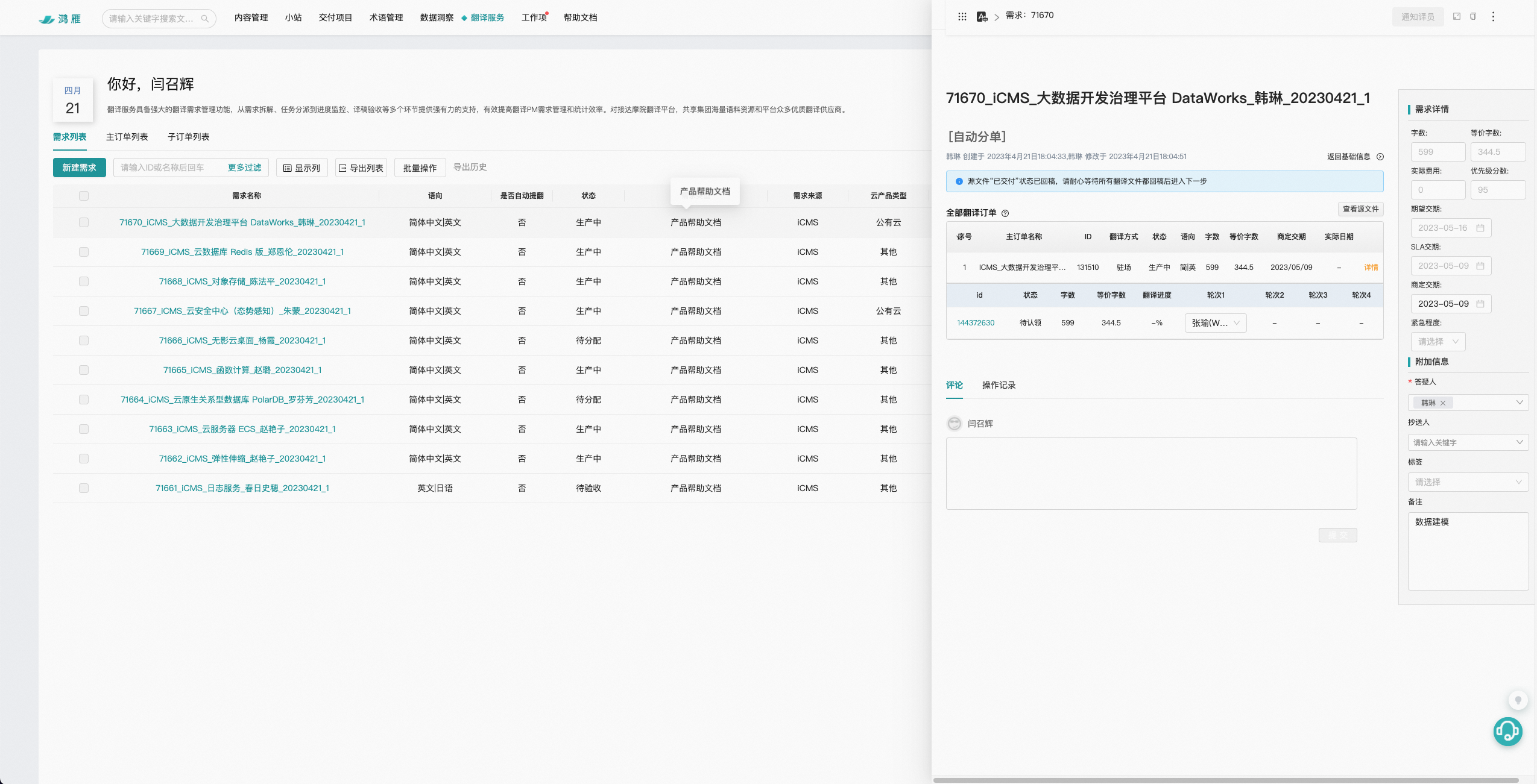Click the 批量操作 button
Viewport: 1537px width, 784px height.
tap(420, 168)
